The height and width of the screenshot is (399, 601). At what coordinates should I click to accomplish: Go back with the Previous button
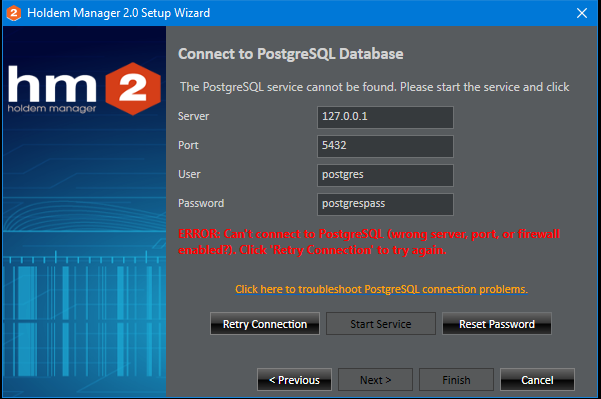pyautogui.click(x=294, y=380)
